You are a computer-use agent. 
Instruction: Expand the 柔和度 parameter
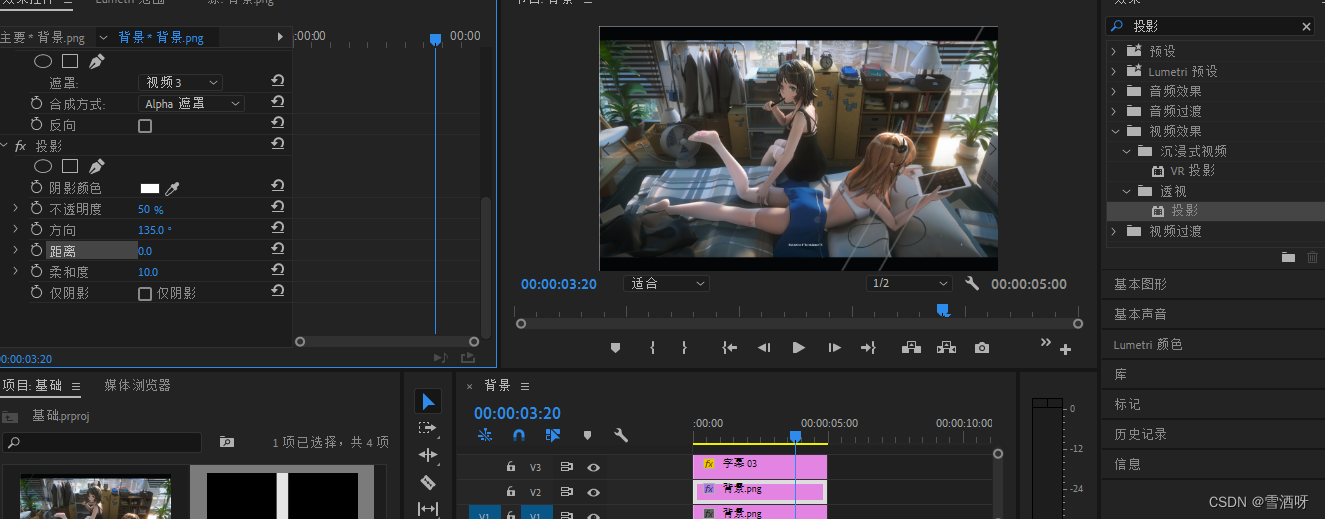[x=15, y=271]
